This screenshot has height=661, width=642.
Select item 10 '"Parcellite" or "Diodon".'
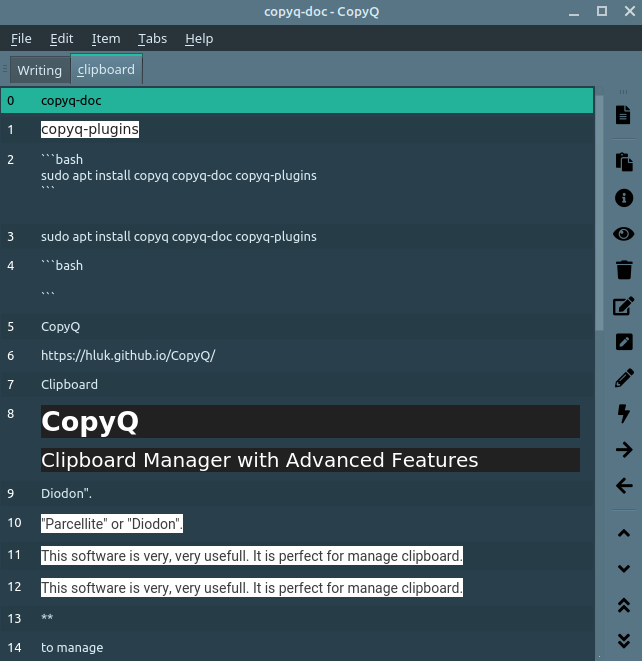point(297,523)
